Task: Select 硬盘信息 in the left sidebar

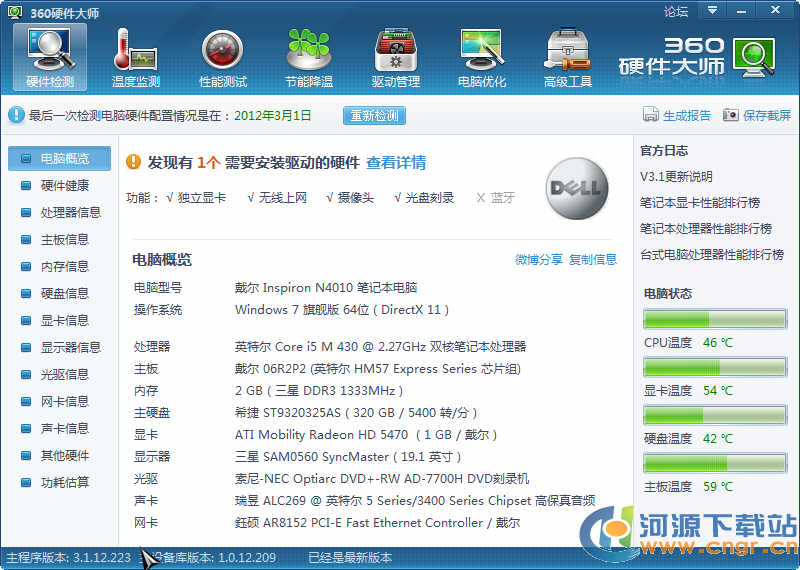Action: (64, 293)
